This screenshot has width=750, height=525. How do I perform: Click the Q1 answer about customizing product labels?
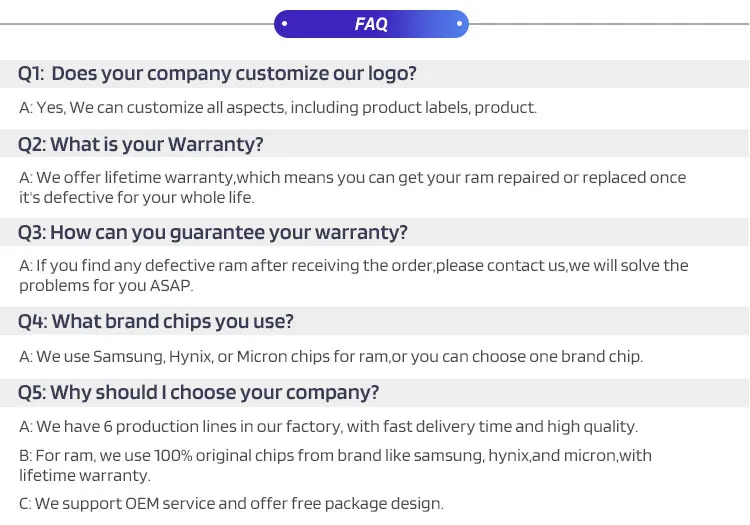click(x=278, y=108)
